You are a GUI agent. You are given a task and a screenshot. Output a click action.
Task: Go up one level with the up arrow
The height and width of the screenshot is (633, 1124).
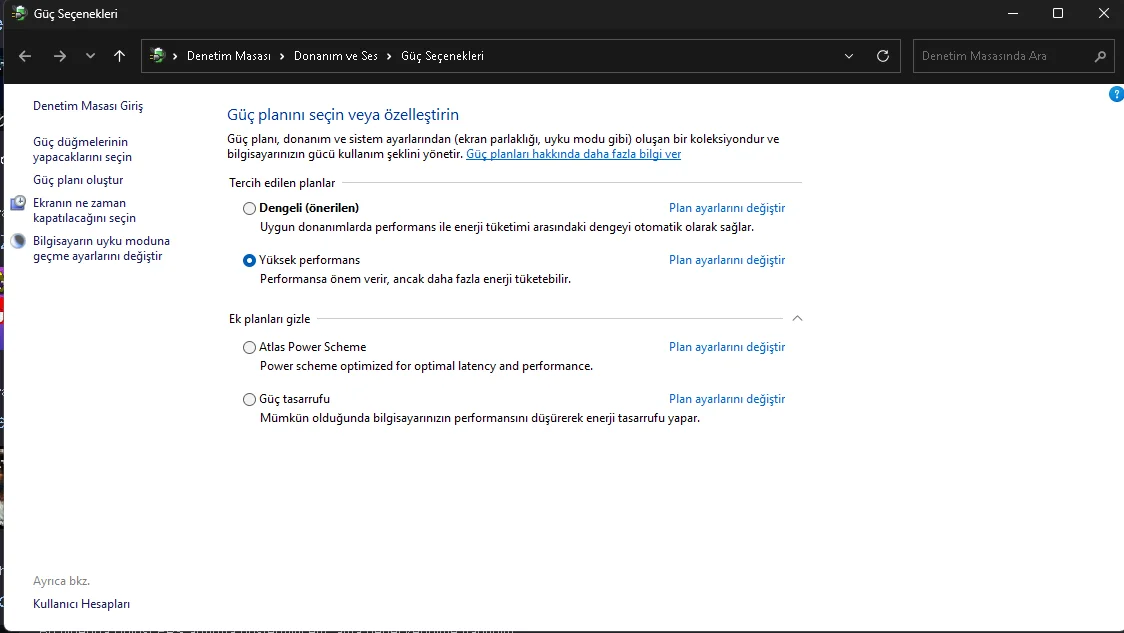pos(119,56)
